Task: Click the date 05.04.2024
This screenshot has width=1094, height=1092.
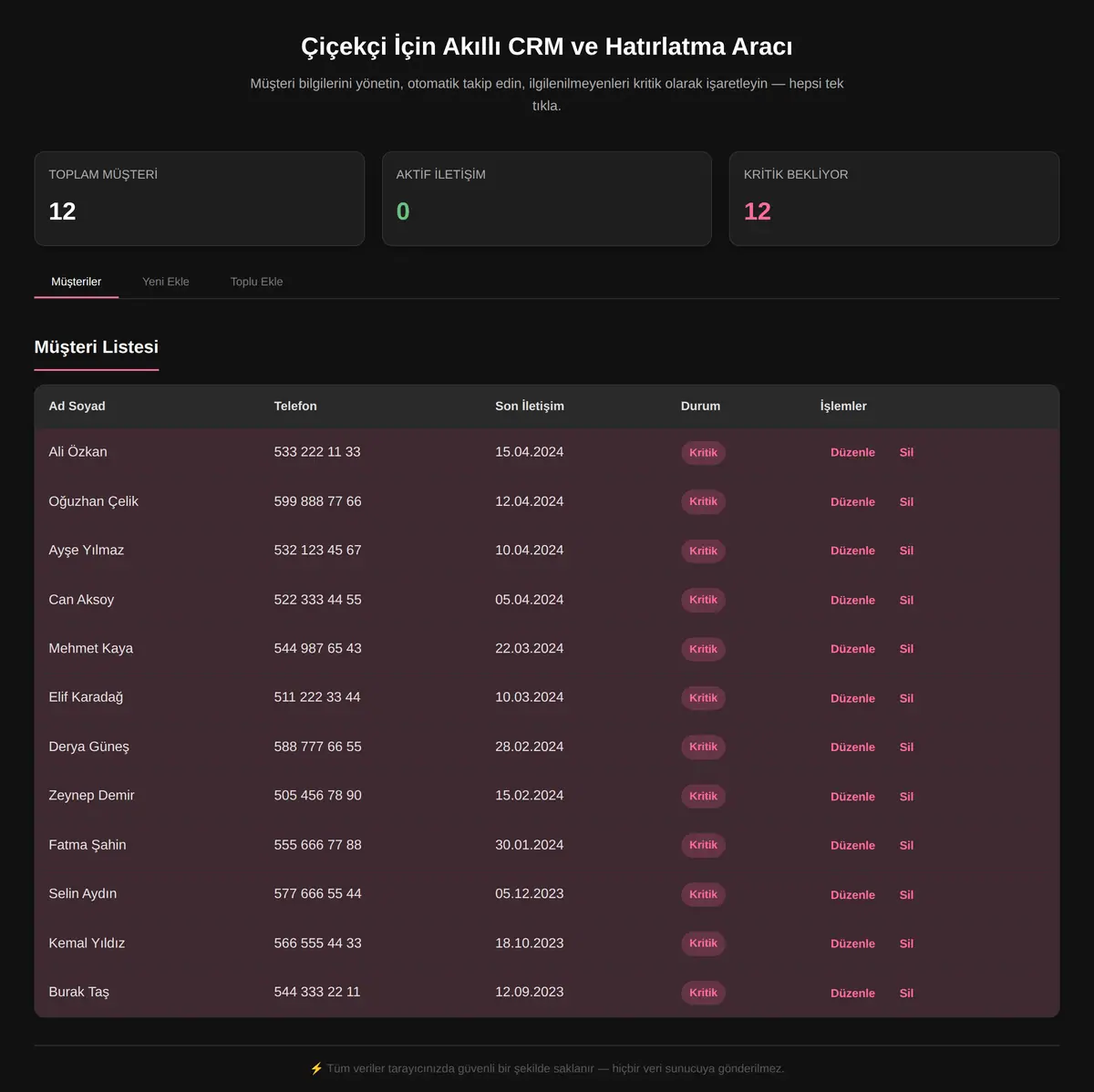Action: point(530,600)
